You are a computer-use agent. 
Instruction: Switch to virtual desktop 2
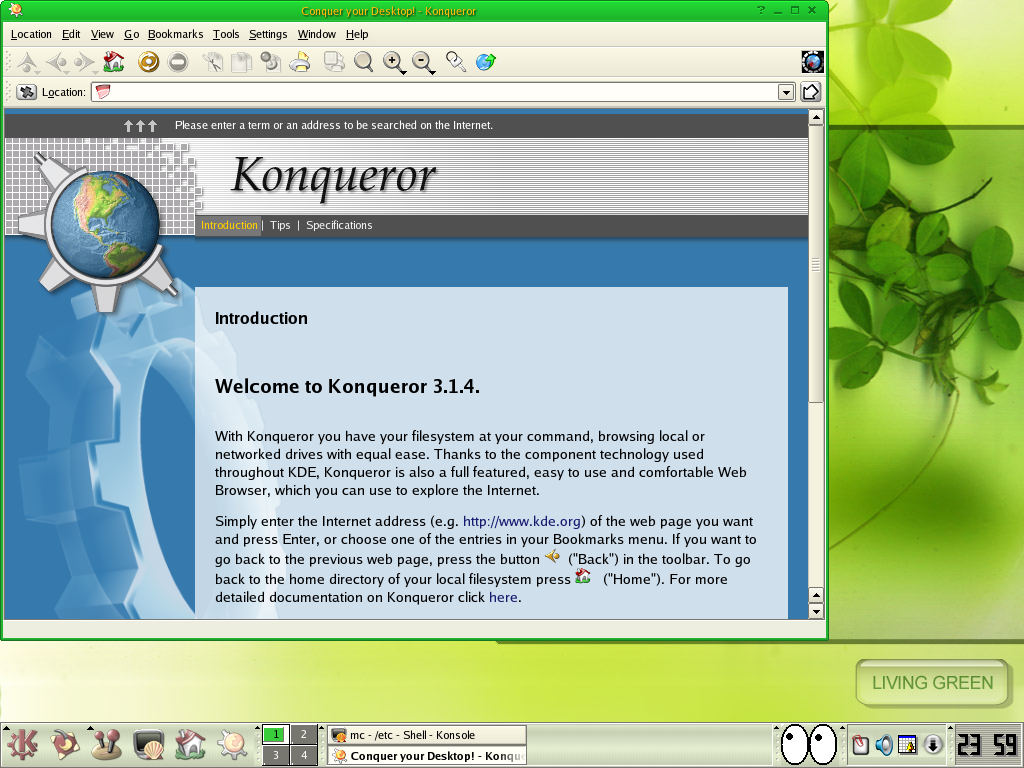point(303,735)
